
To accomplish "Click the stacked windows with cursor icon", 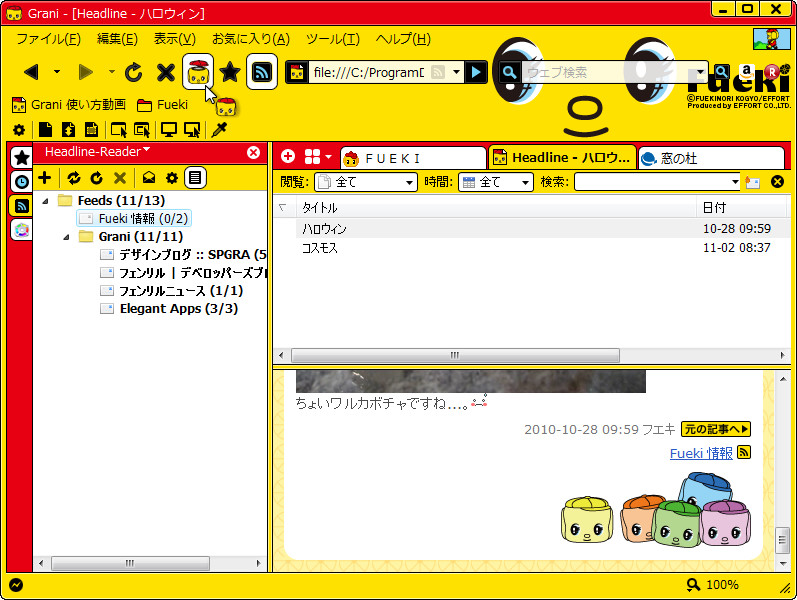I will (142, 130).
